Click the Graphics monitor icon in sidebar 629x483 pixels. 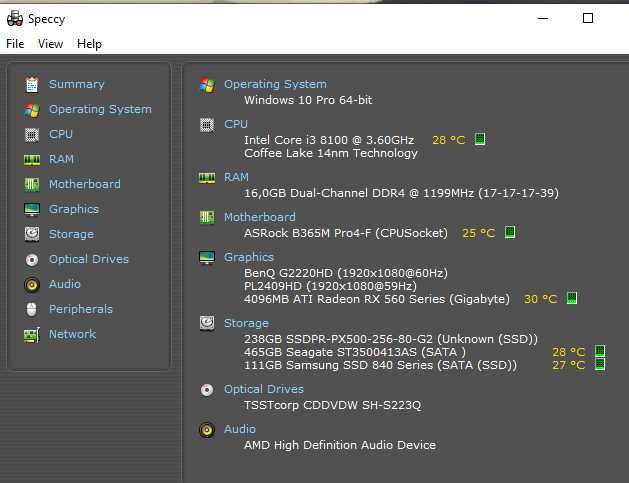(32, 209)
